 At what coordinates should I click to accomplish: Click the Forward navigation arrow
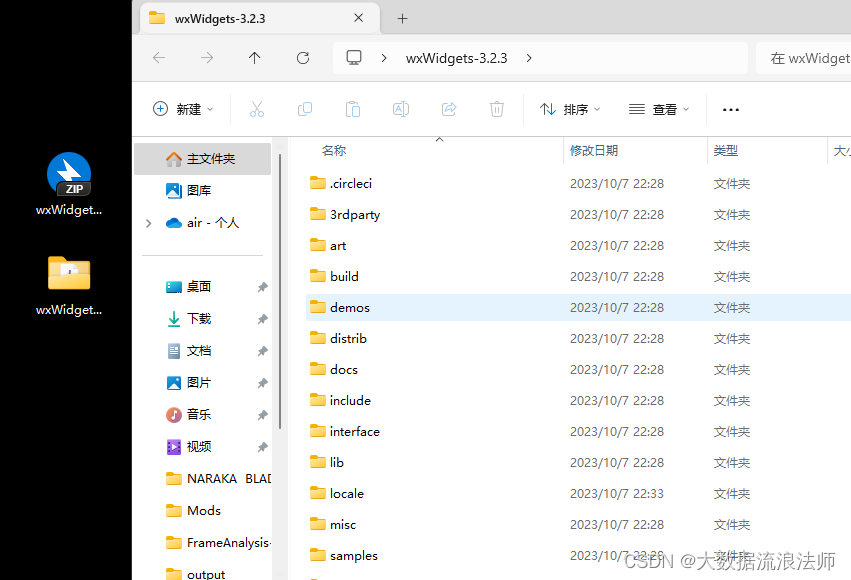pyautogui.click(x=207, y=58)
